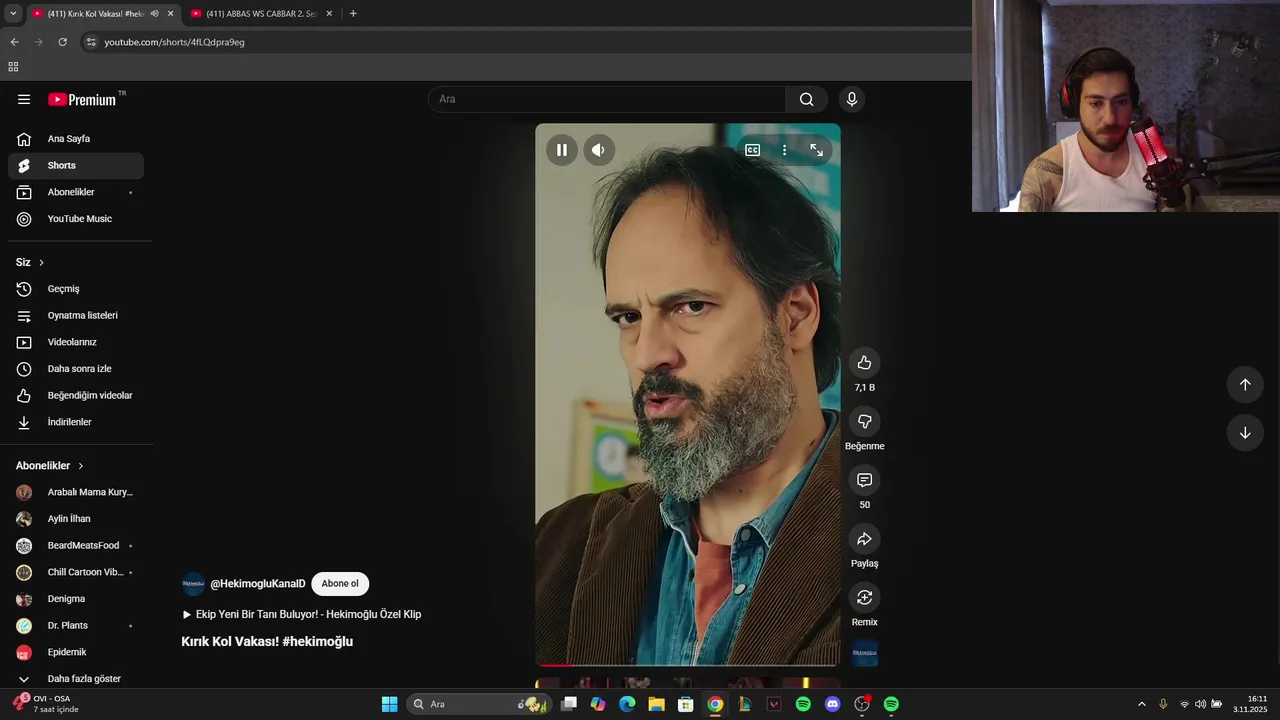Screen dimensions: 1280x720
Task: Open Oynatma listeleri playlists
Action: (x=76, y=316)
